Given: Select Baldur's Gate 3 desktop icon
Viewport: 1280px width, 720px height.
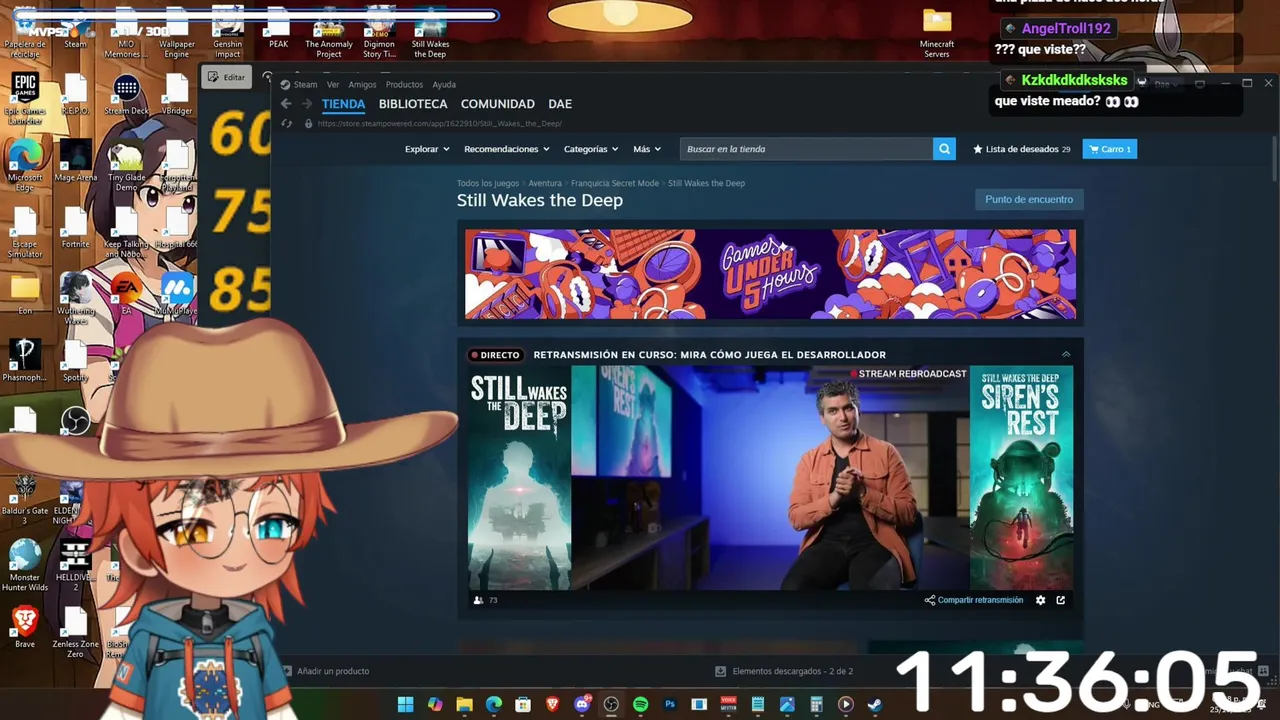Looking at the screenshot, I should (25, 498).
